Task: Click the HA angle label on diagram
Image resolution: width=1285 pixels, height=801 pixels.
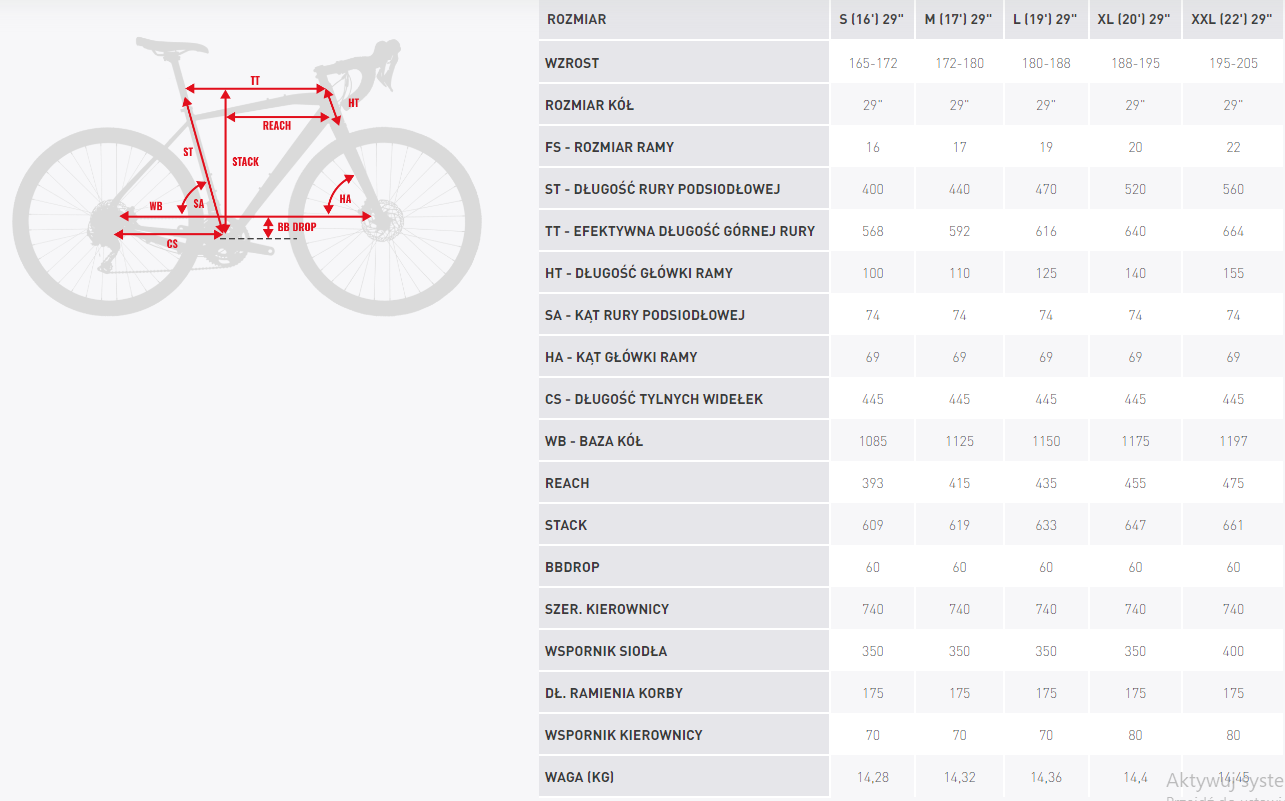Action: pyautogui.click(x=345, y=199)
